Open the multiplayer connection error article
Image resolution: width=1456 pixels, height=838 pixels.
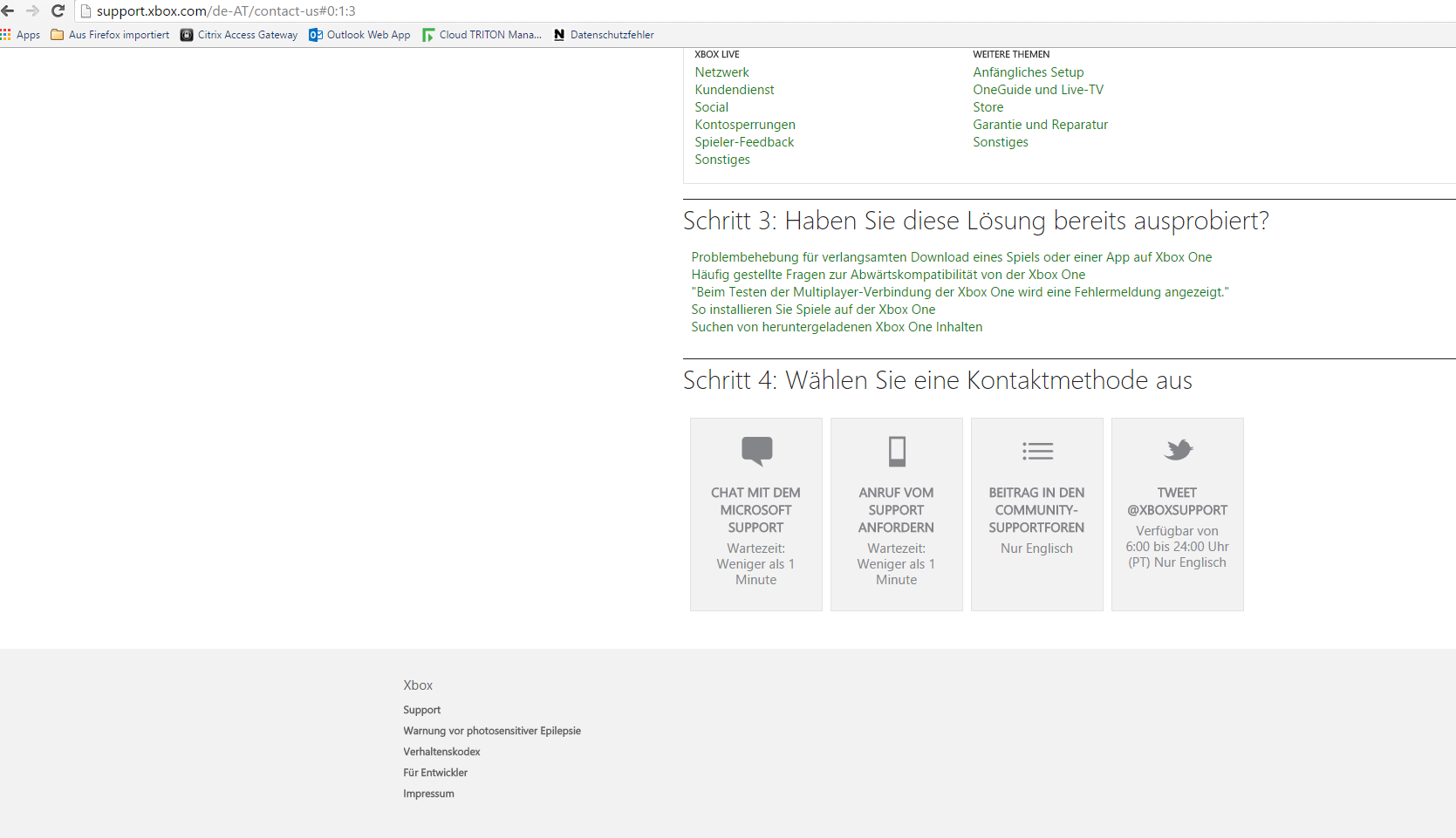click(960, 292)
